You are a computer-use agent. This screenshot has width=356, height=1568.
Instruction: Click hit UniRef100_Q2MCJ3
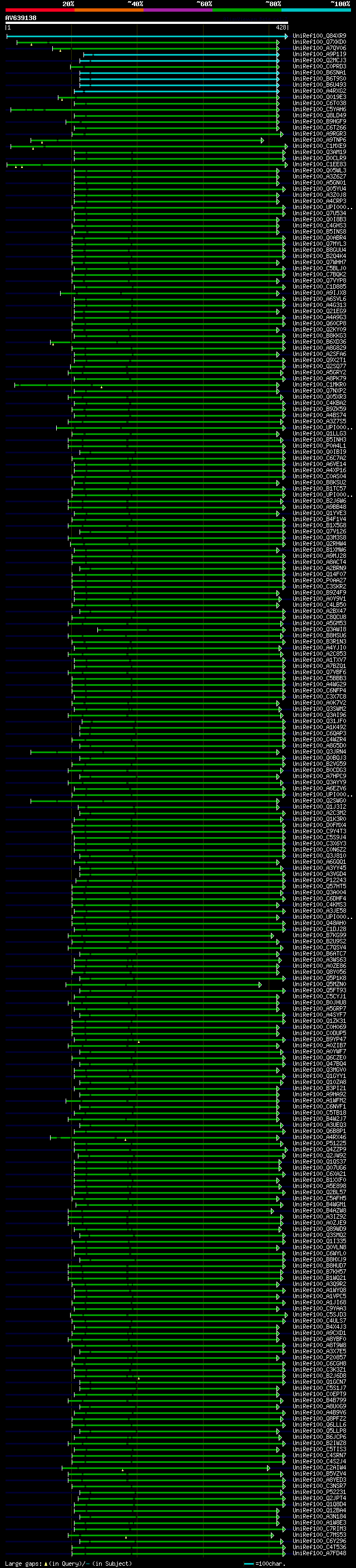click(x=319, y=61)
